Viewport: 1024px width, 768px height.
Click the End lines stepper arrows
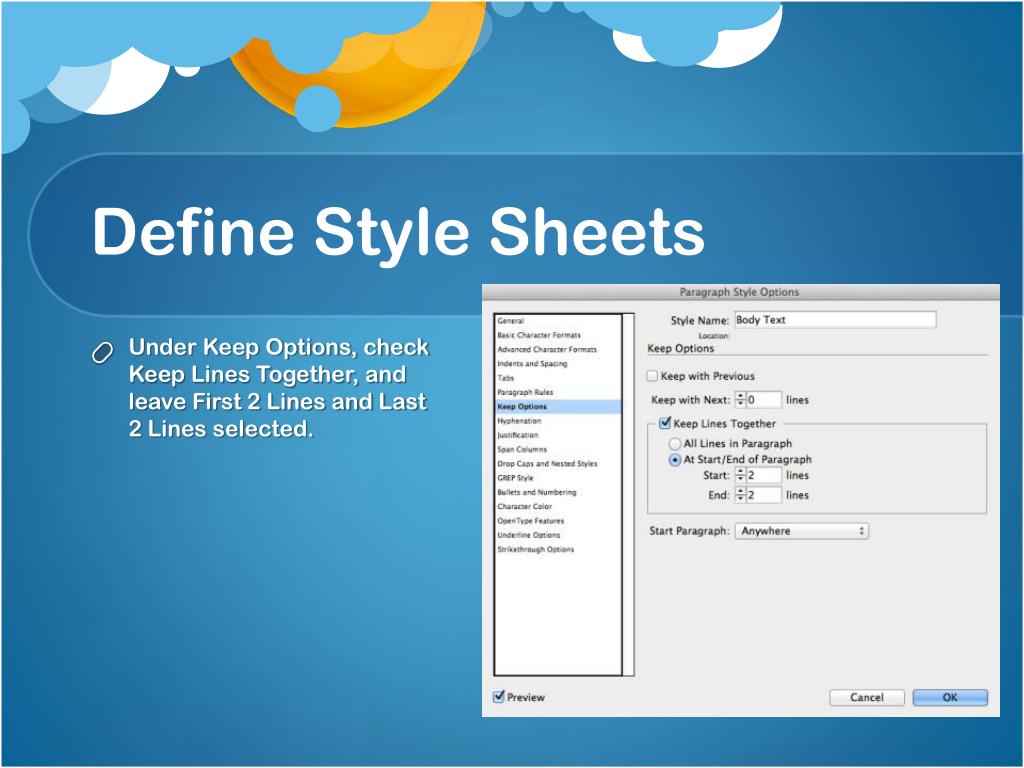coord(740,495)
